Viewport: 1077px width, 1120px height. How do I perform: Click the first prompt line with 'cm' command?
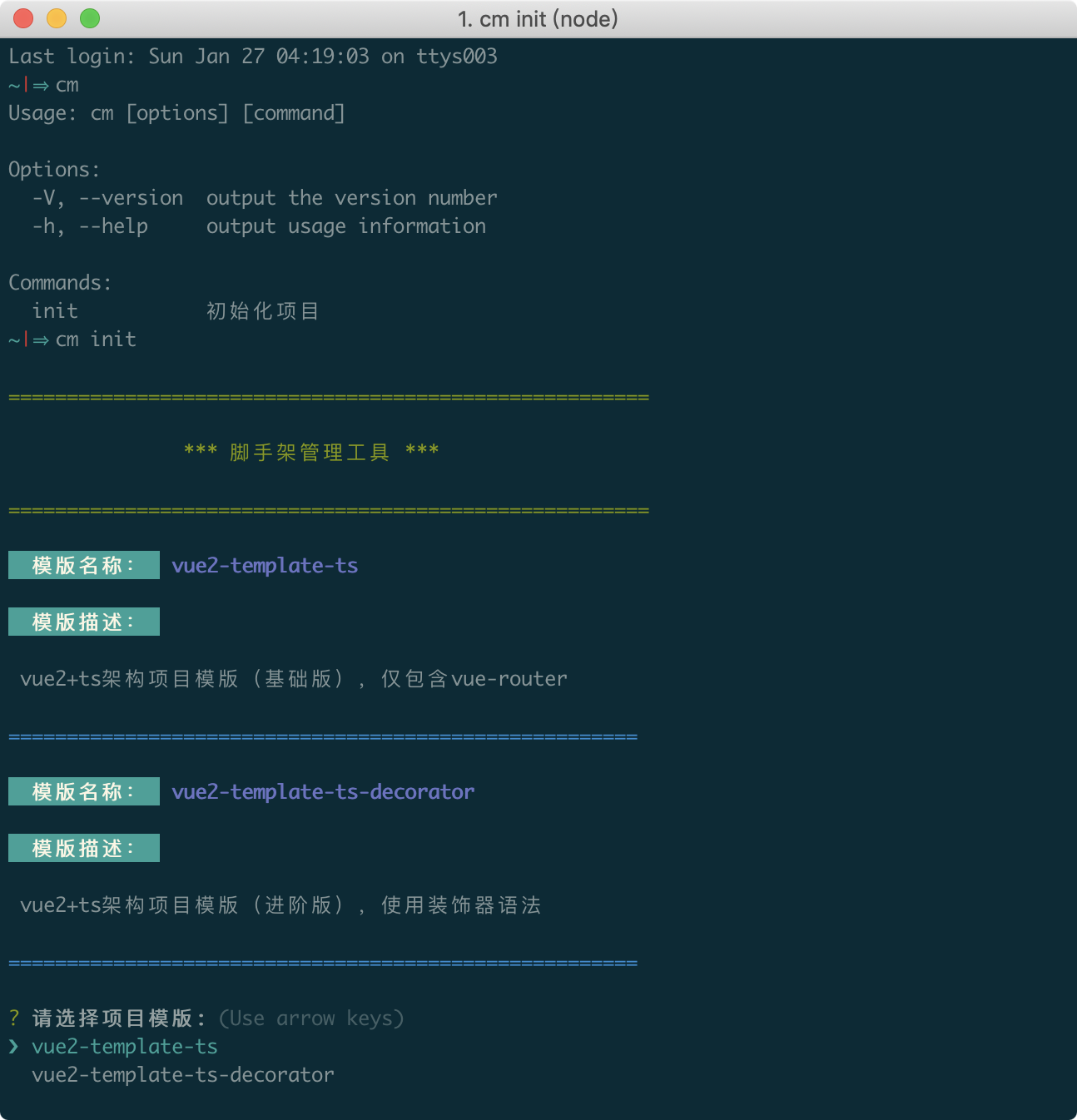point(43,85)
